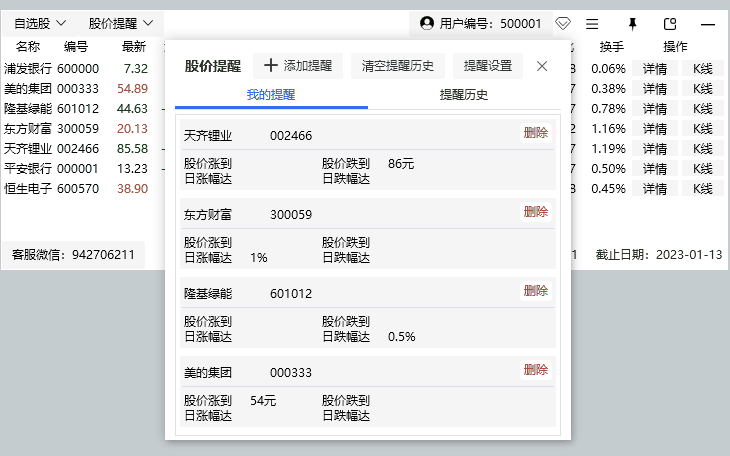Click the user avatar icon
730x456 pixels.
click(x=426, y=23)
